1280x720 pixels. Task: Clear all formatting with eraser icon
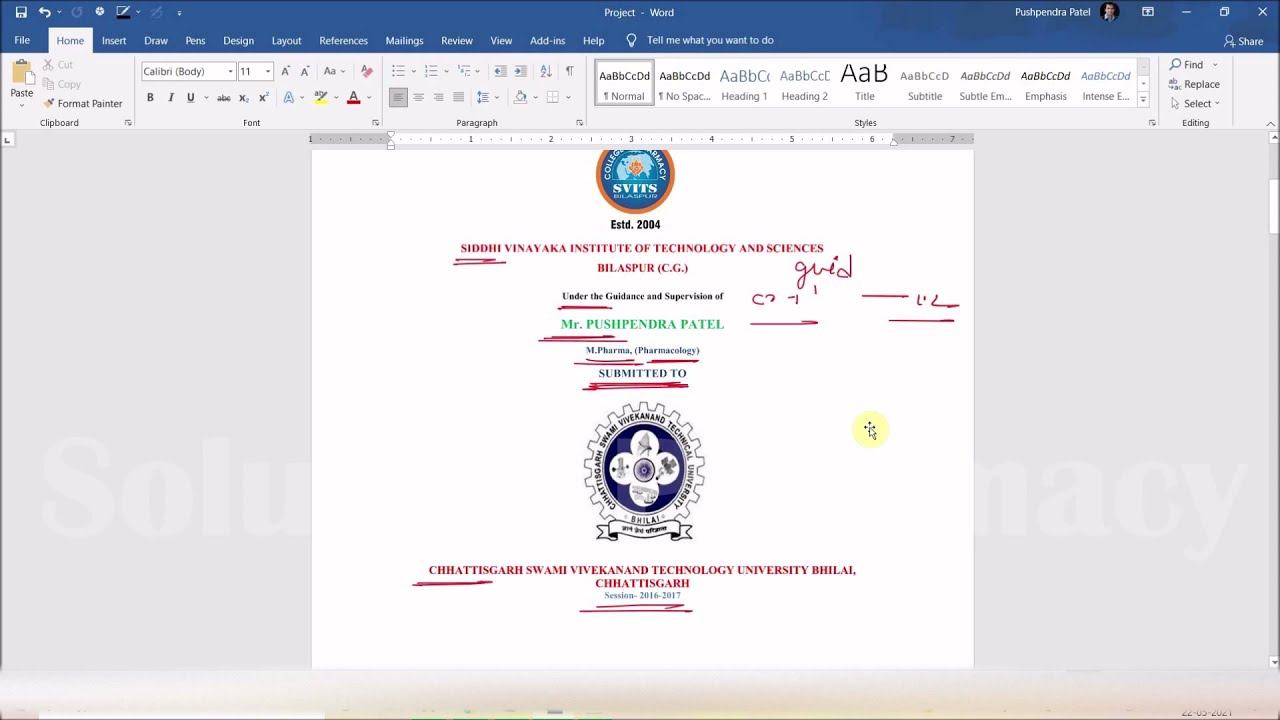pyautogui.click(x=367, y=71)
